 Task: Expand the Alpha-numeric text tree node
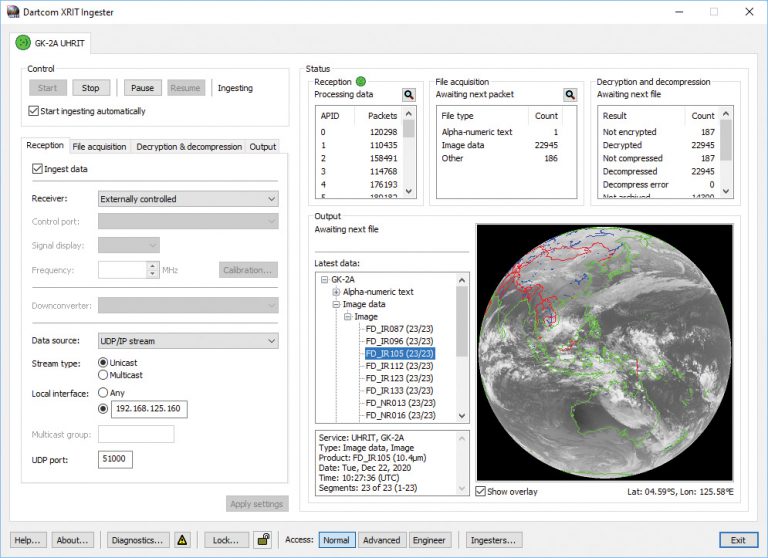click(x=336, y=292)
